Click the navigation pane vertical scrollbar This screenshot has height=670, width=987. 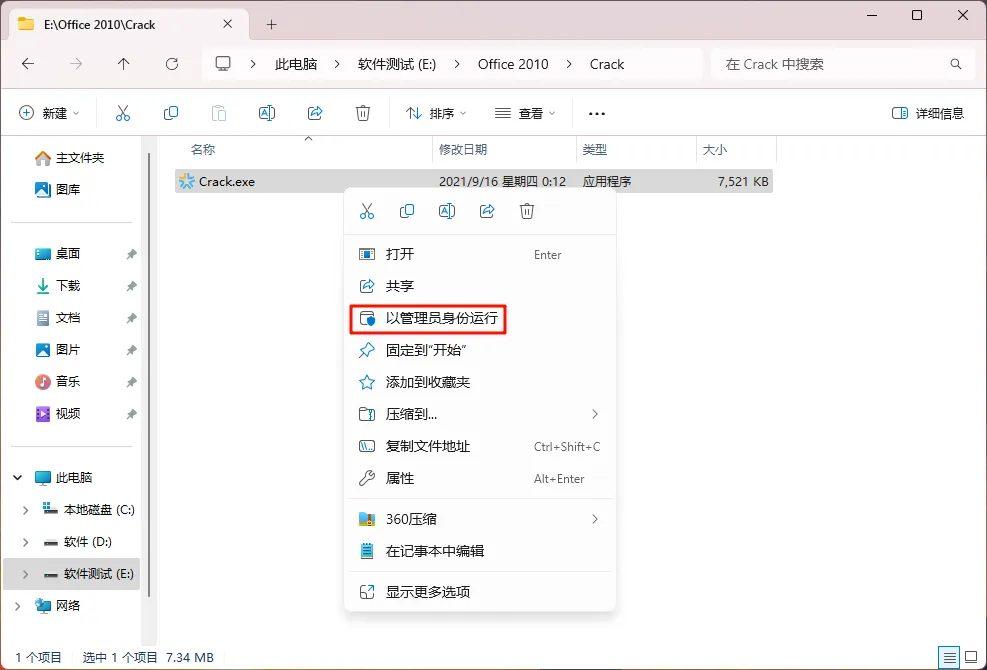pyautogui.click(x=149, y=375)
